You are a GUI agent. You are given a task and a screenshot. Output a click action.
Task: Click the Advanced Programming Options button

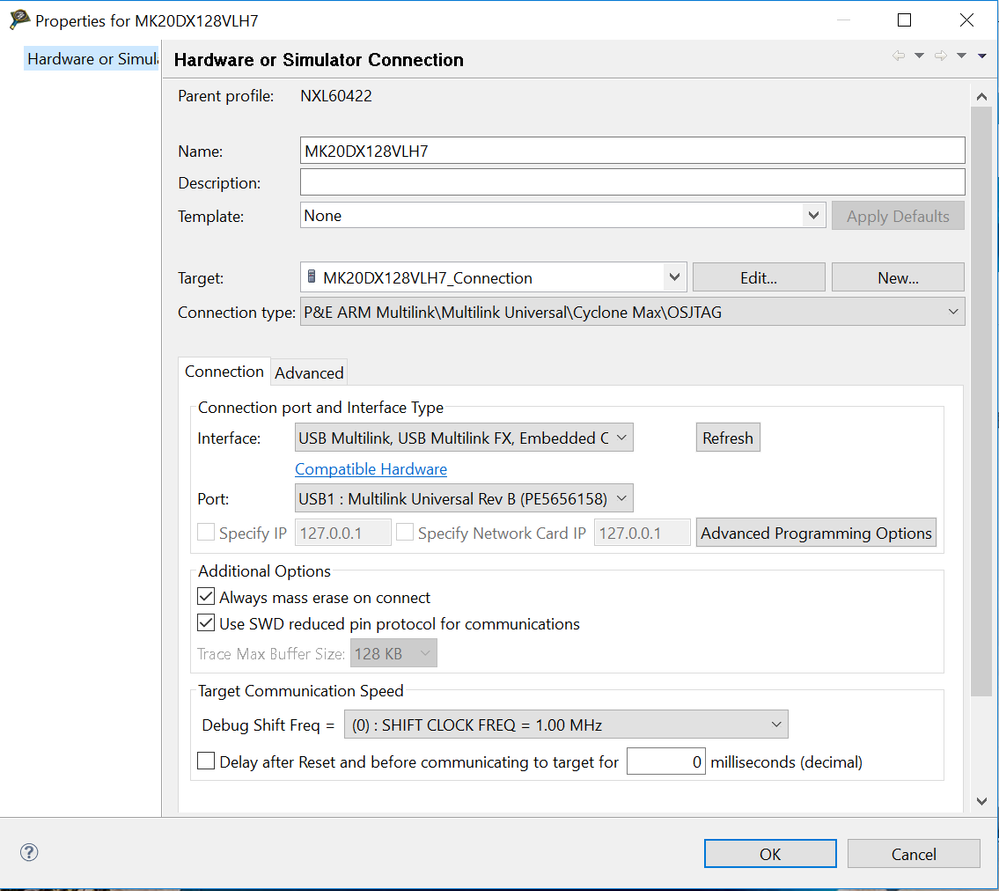click(816, 533)
